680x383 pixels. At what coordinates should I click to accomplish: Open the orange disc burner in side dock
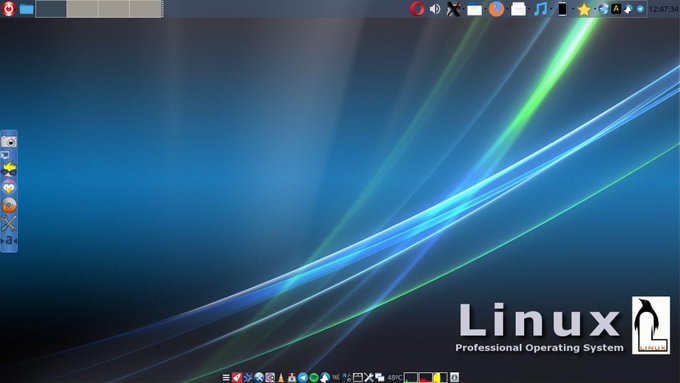9,205
